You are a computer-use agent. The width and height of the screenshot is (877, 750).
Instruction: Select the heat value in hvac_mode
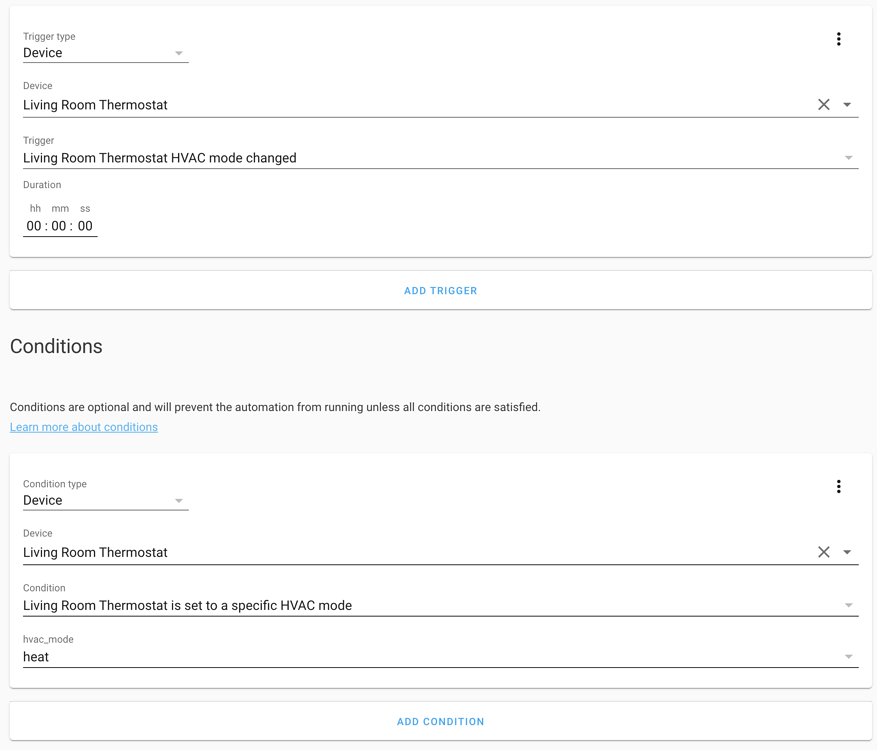[x=35, y=657]
